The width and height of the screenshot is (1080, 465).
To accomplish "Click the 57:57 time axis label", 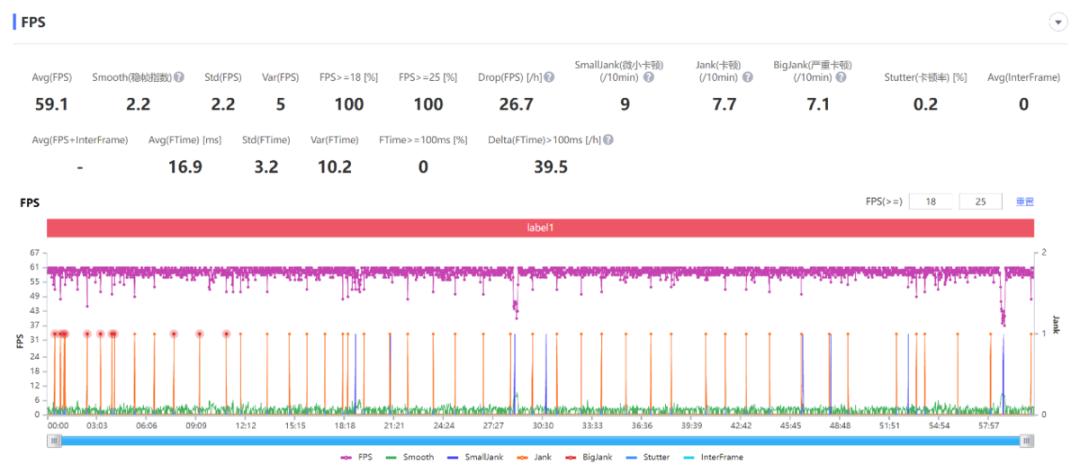I will pos(988,426).
